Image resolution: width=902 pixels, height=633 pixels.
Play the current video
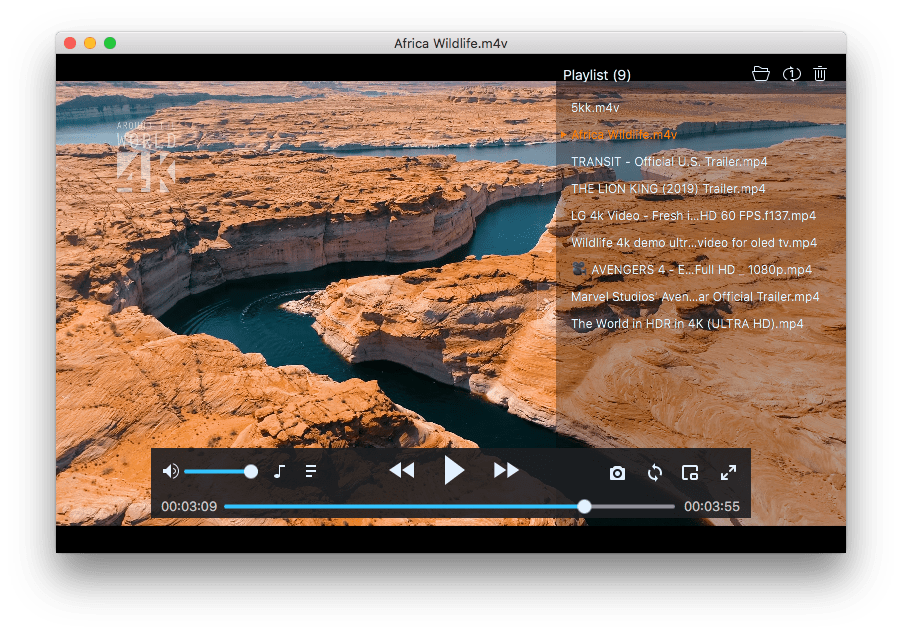click(x=453, y=470)
